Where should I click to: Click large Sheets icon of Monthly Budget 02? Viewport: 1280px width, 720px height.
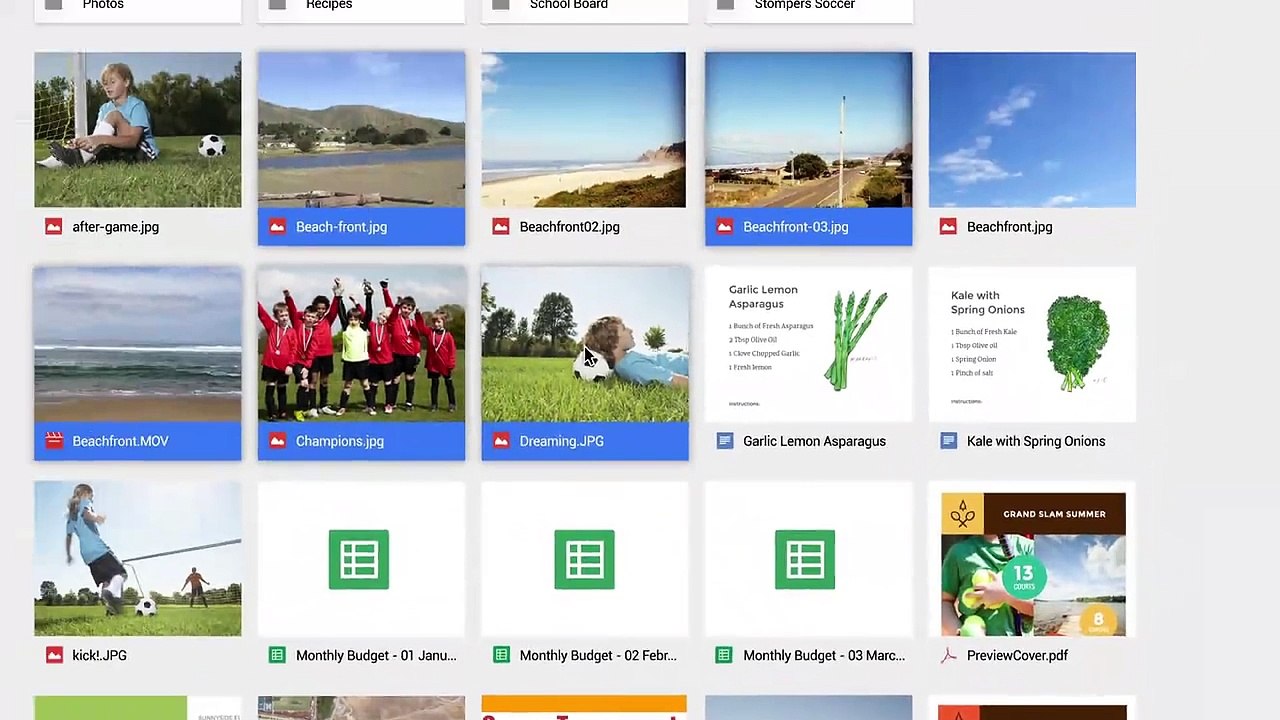(584, 559)
